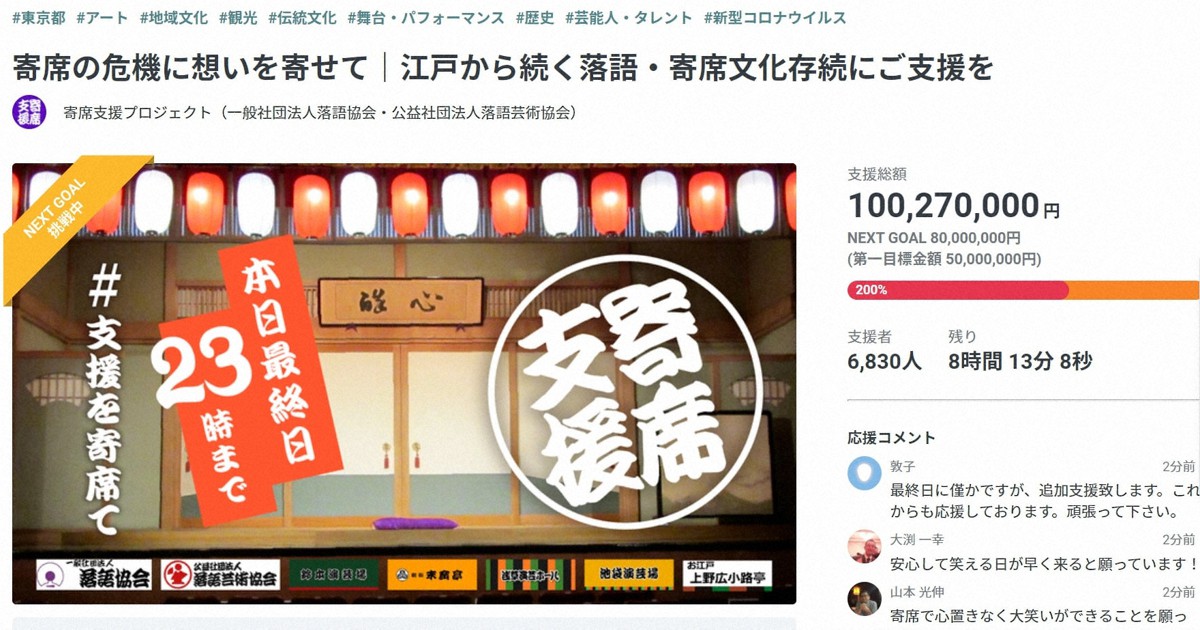
Task: Click the 落語協会 logo on banner
Action: click(93, 575)
